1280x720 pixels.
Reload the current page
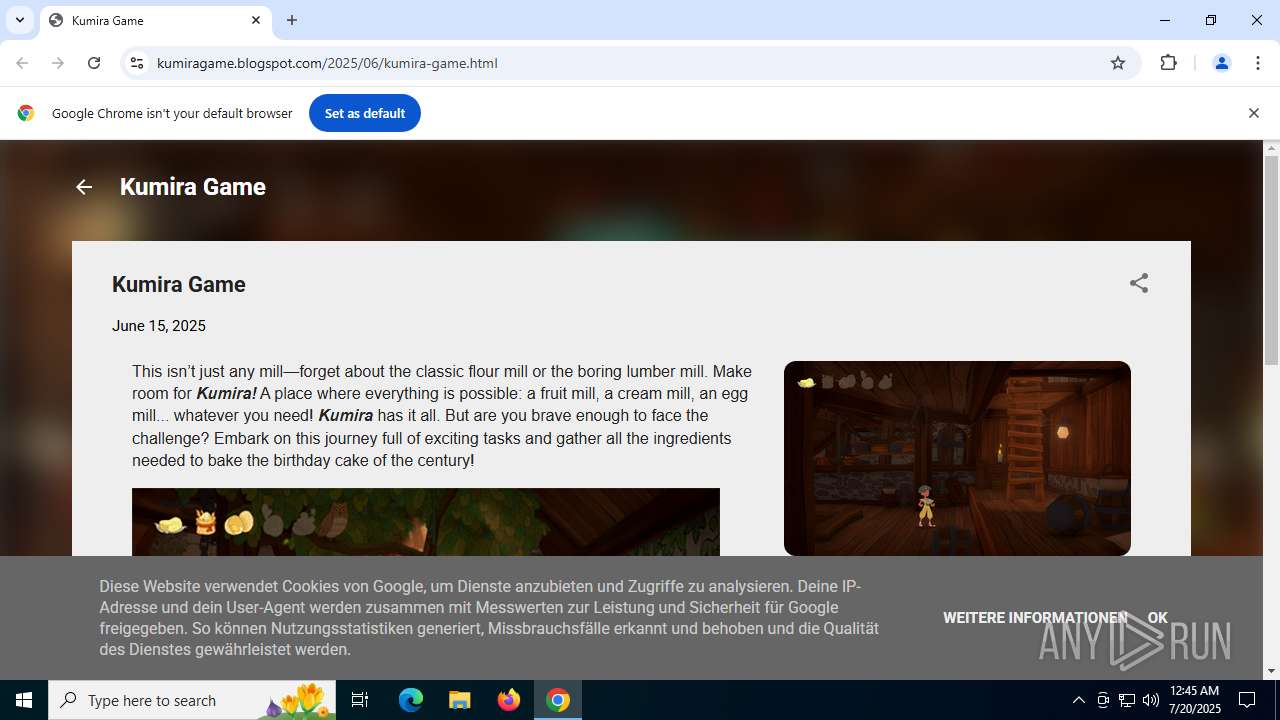pyautogui.click(x=94, y=63)
